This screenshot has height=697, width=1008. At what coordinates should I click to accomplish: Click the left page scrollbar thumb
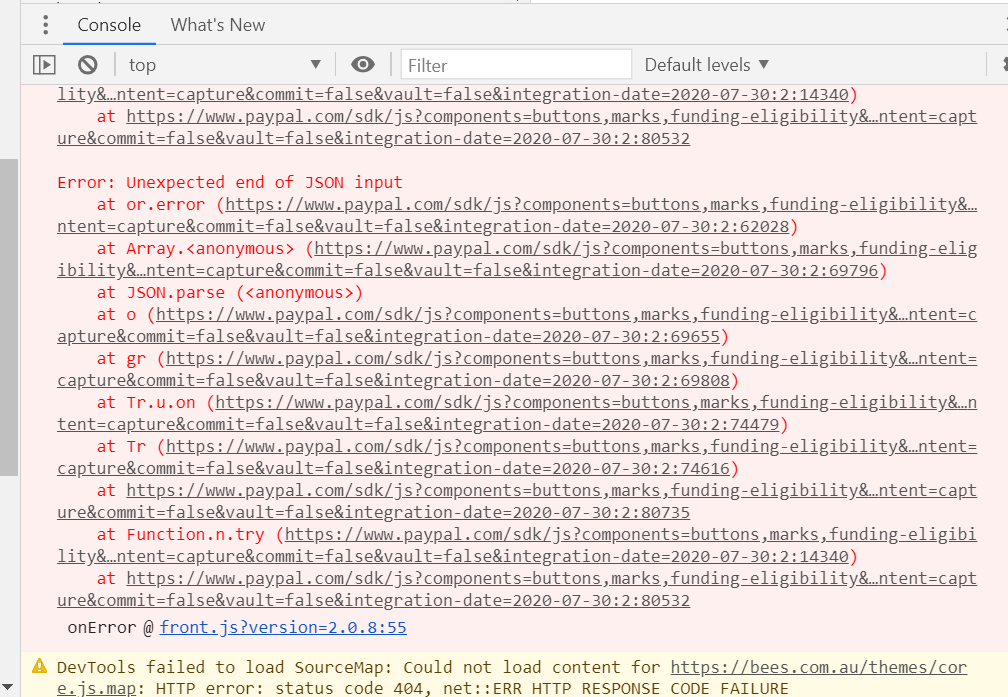coord(9,317)
